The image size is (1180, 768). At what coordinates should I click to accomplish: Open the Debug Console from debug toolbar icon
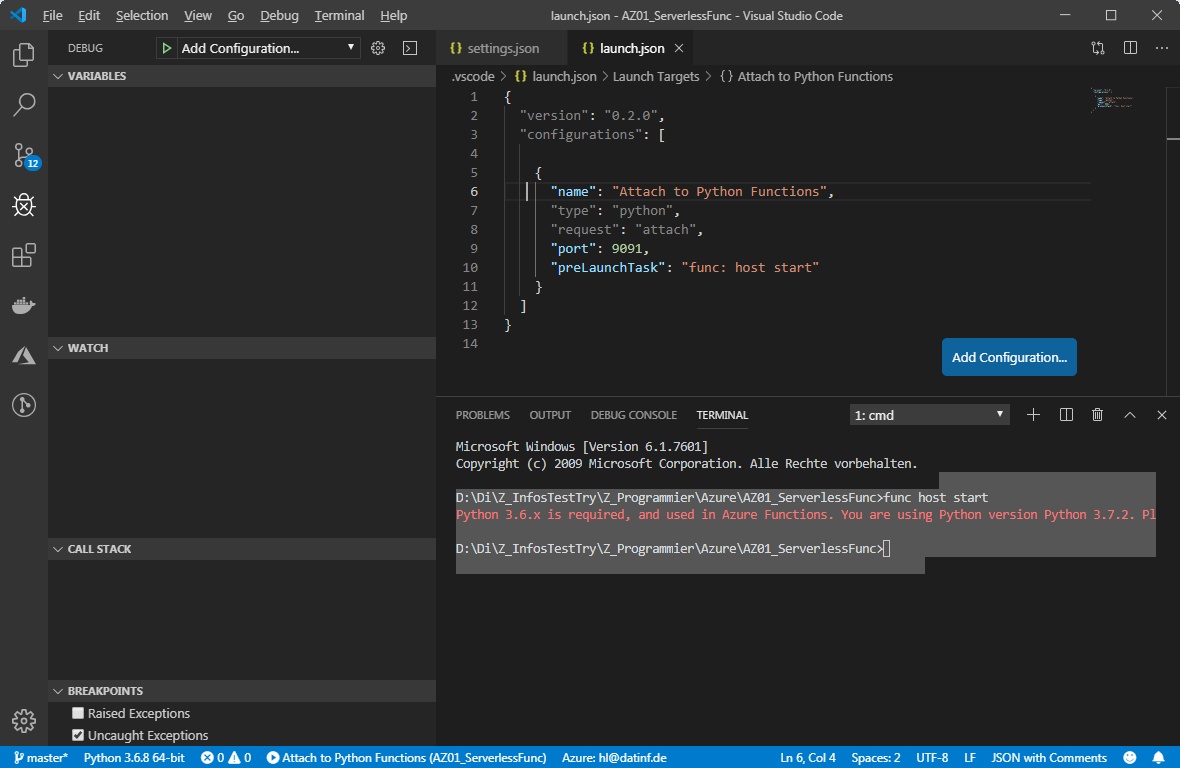point(410,48)
